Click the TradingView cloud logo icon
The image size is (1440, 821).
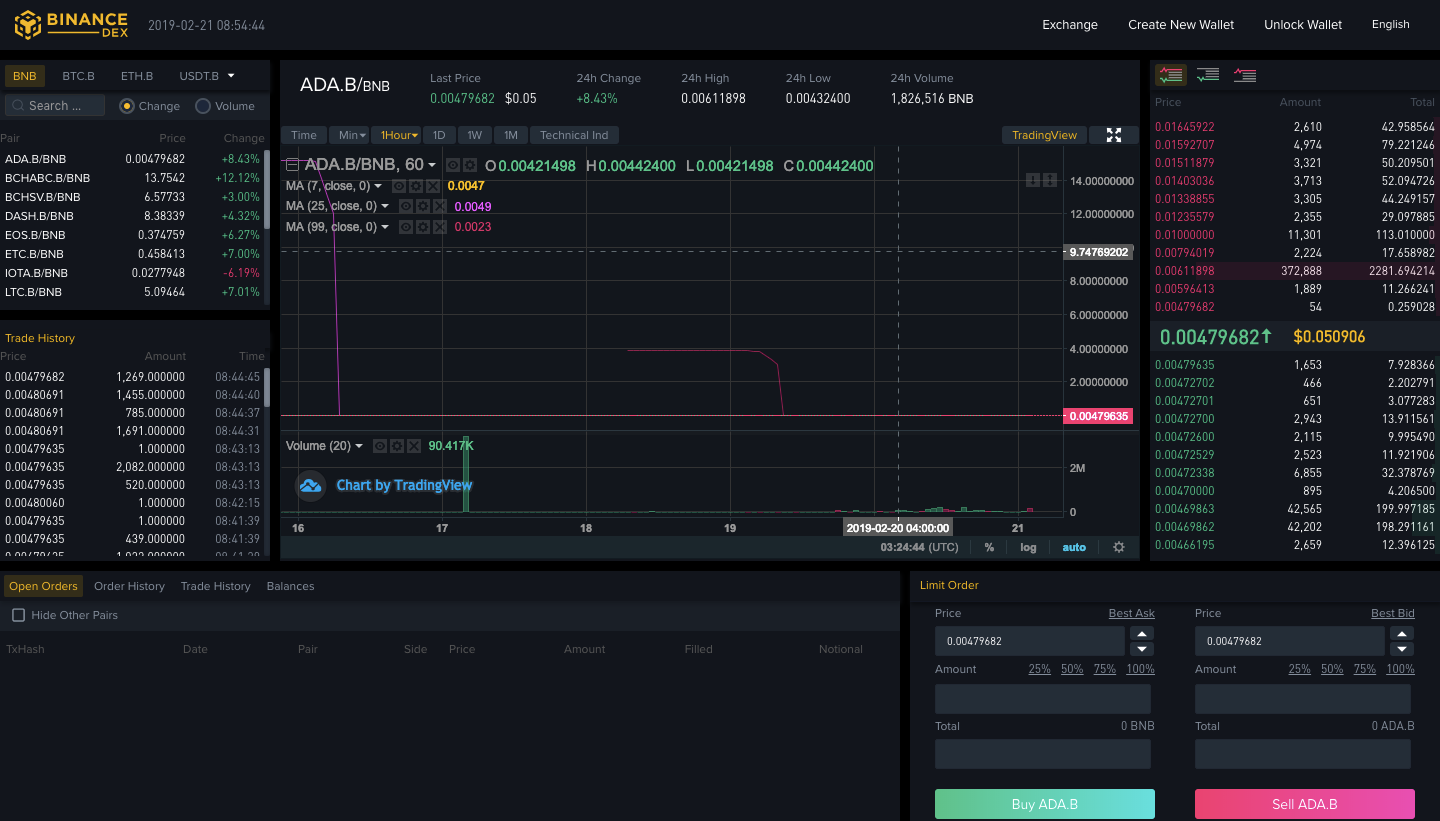311,485
